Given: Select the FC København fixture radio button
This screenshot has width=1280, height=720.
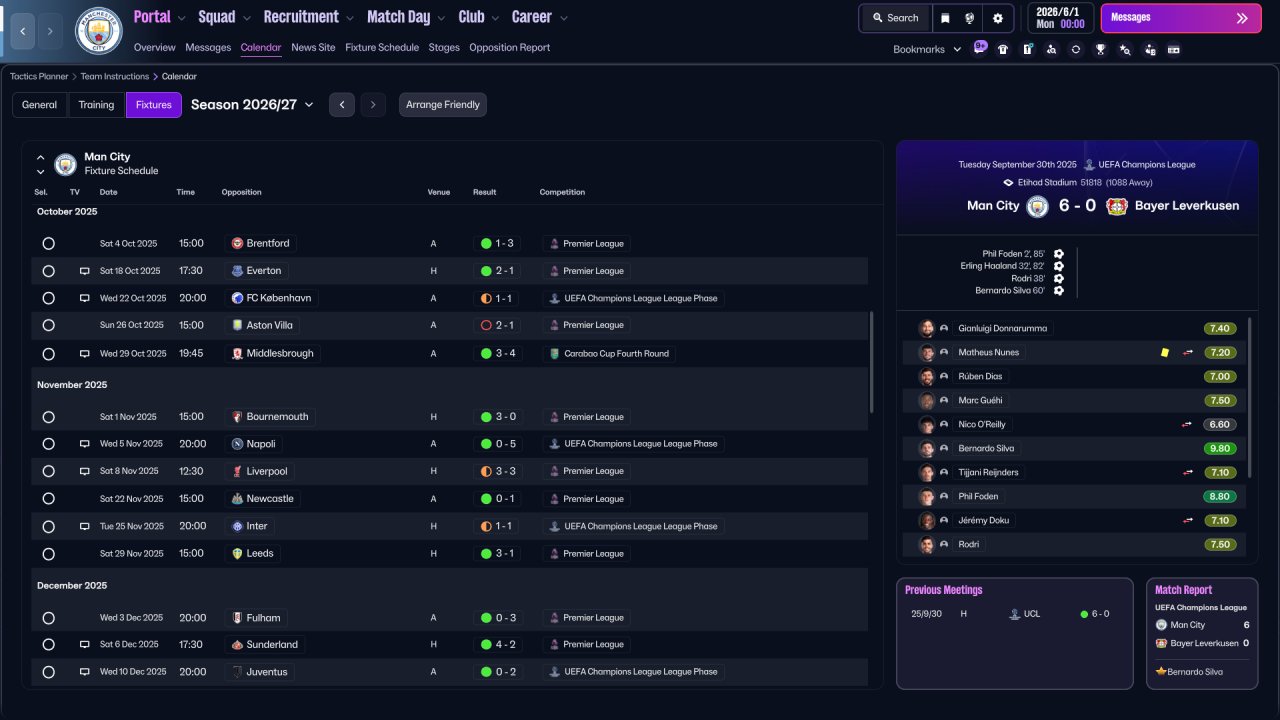Looking at the screenshot, I should click(48, 298).
